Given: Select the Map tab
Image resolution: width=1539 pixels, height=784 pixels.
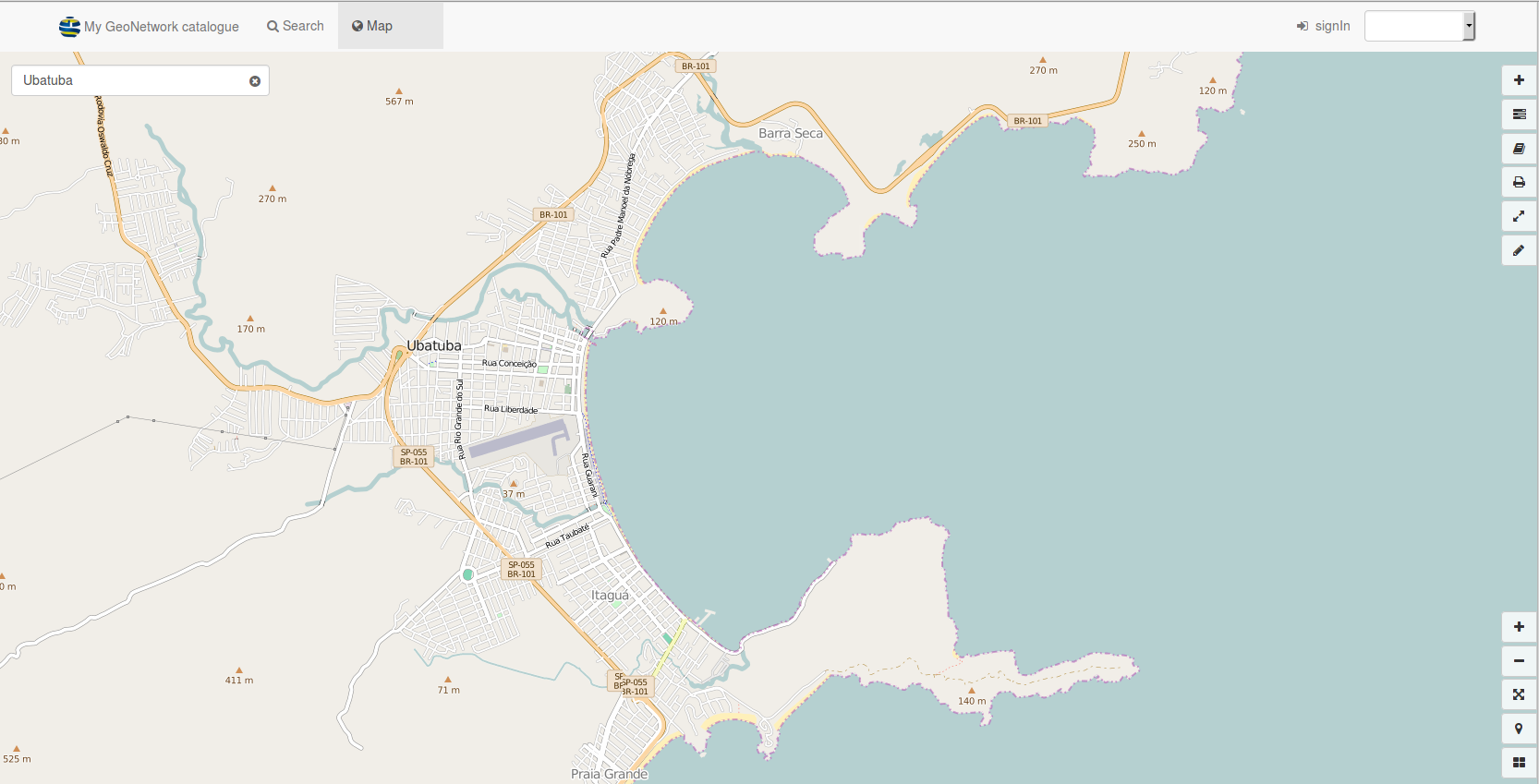Looking at the screenshot, I should point(372,26).
